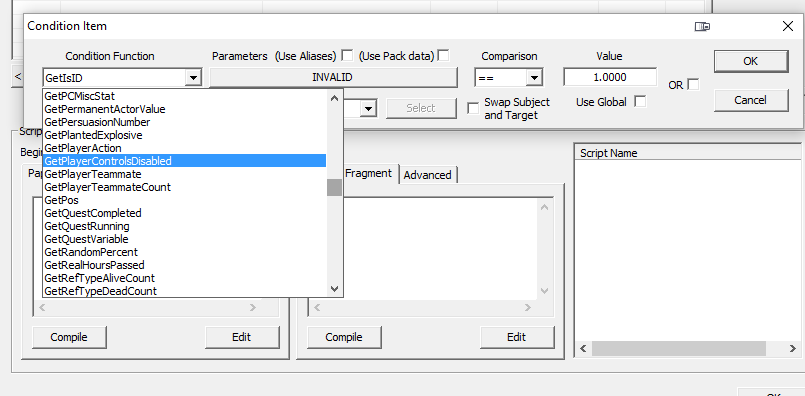Click the small '<' button behind the dialog
This screenshot has width=805, height=396.
(18, 77)
